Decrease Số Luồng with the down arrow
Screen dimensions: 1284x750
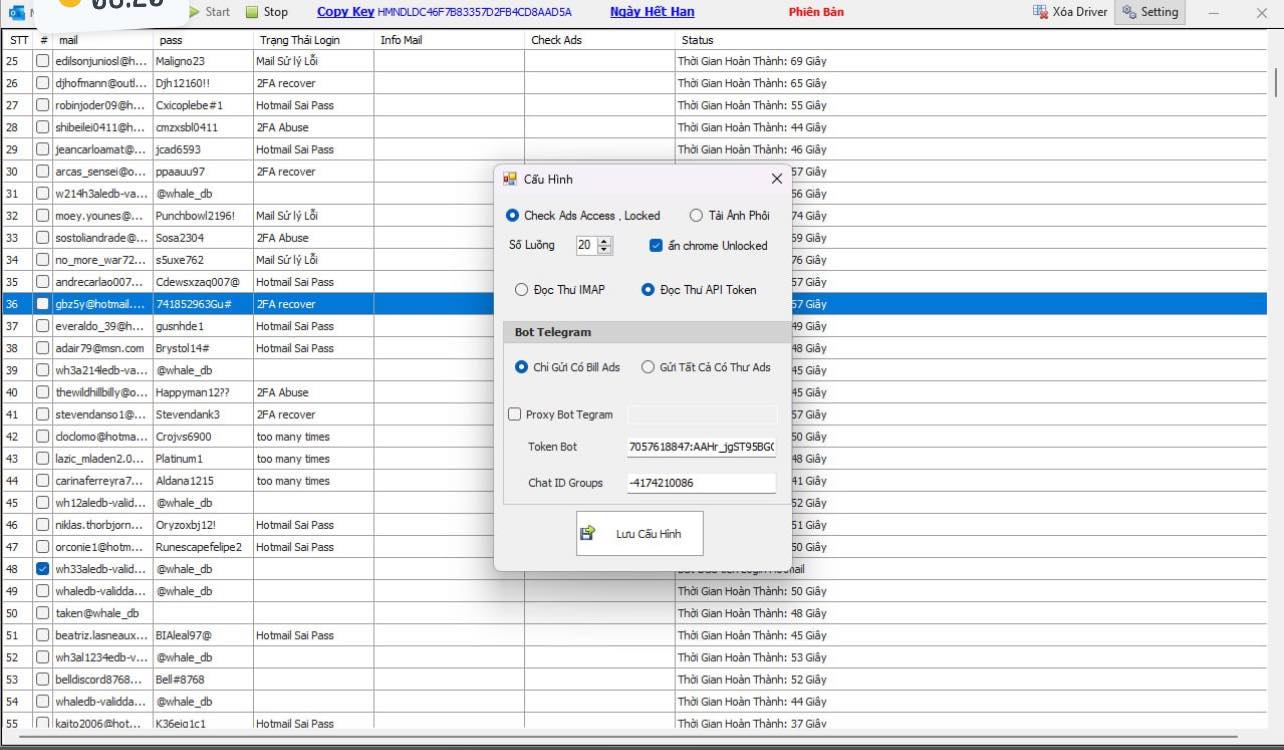click(605, 250)
